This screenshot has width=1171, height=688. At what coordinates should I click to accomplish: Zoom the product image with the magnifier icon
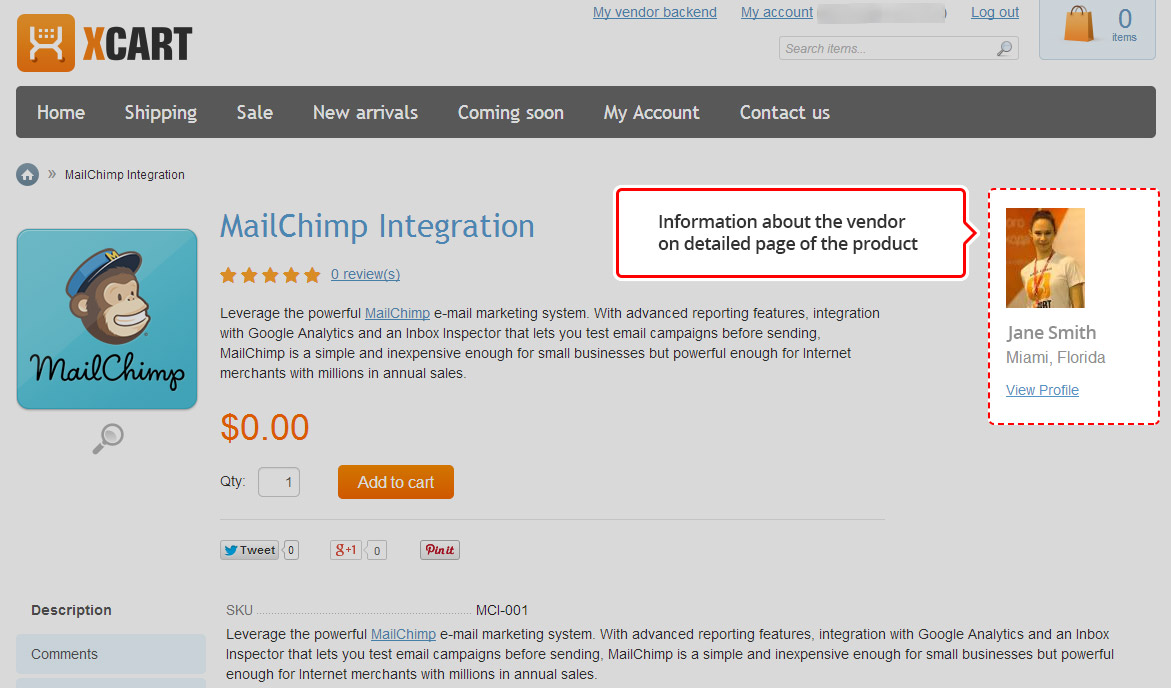point(108,438)
